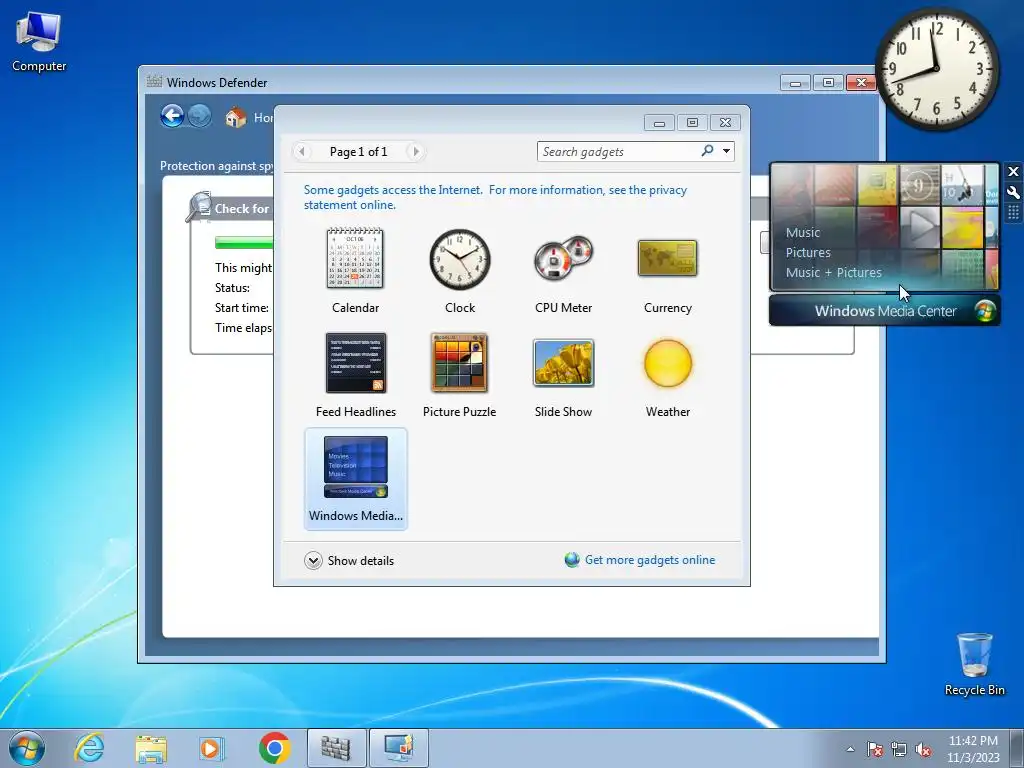Click the Back arrow in Windows Defender
This screenshot has width=1024, height=768.
click(172, 116)
